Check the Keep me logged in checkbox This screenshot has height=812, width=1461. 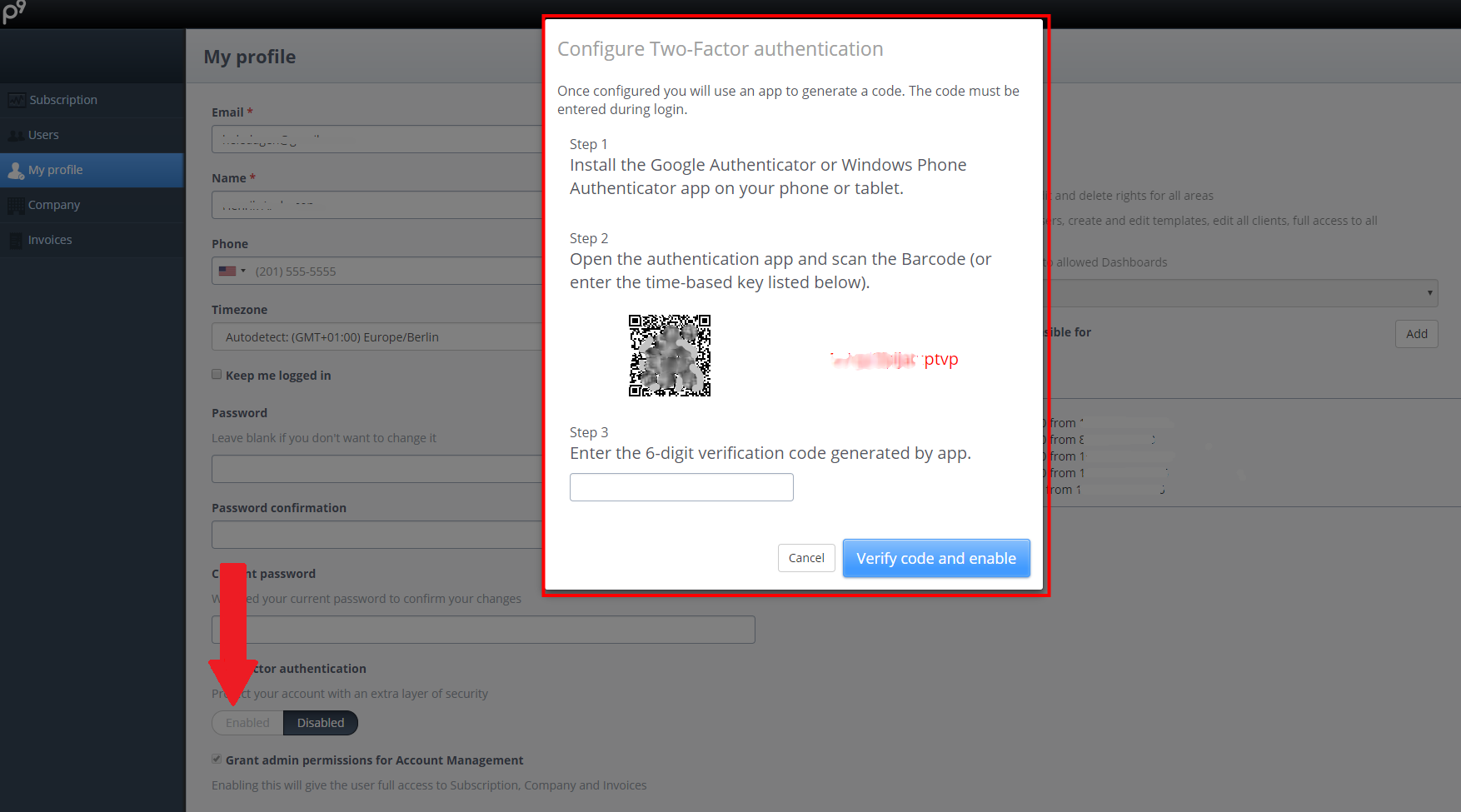217,374
